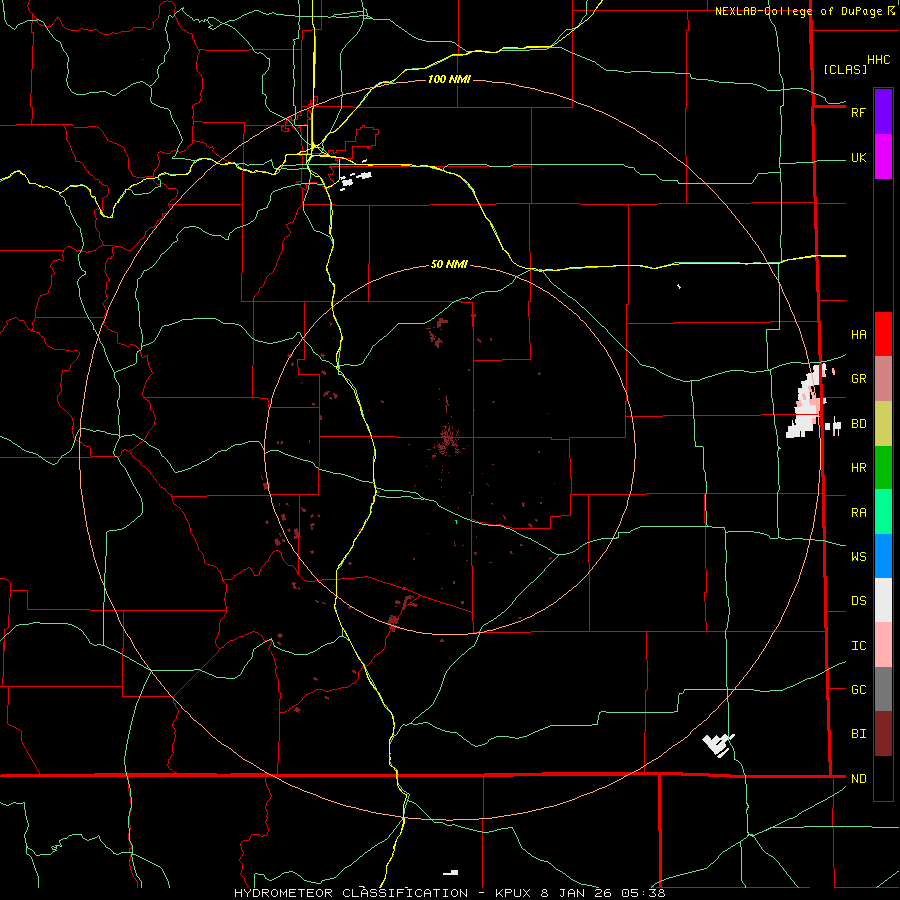Click the purple RF legend color swatch
The height and width of the screenshot is (900, 900).
(x=883, y=112)
